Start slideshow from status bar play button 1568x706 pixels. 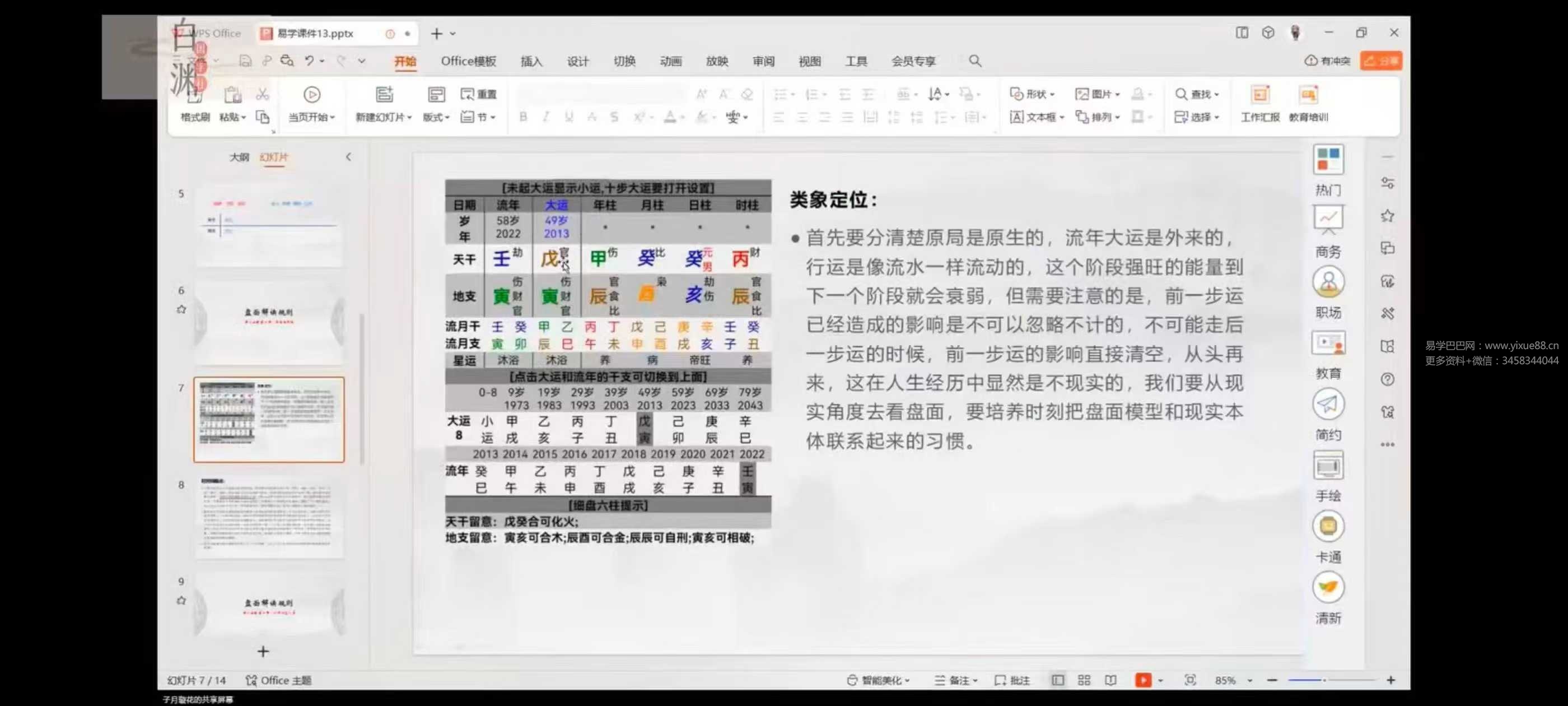1142,680
